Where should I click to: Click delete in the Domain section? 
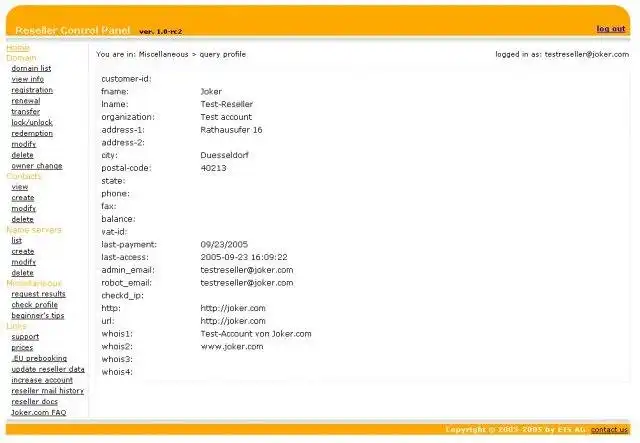pyautogui.click(x=22, y=155)
